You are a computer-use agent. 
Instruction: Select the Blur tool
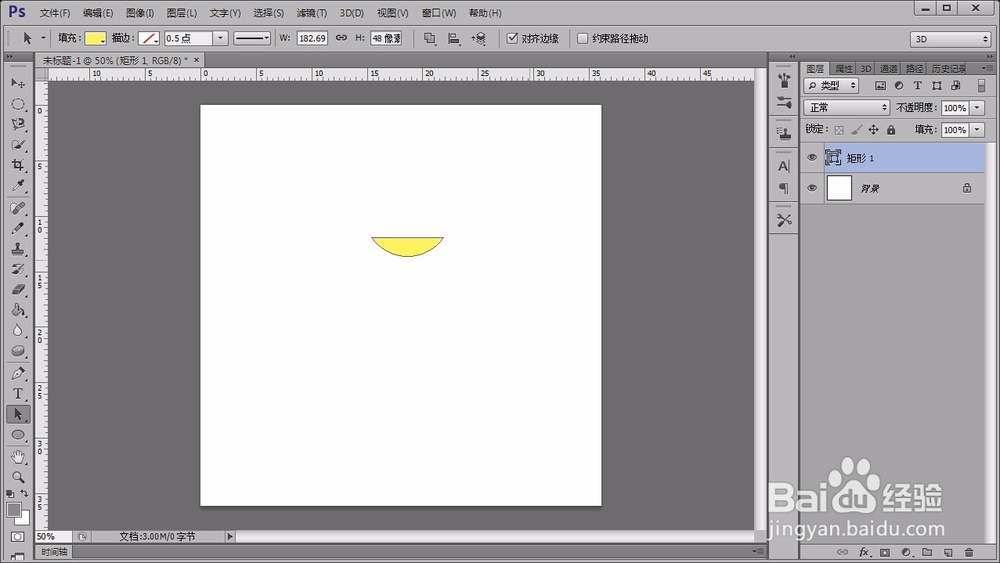point(18,330)
